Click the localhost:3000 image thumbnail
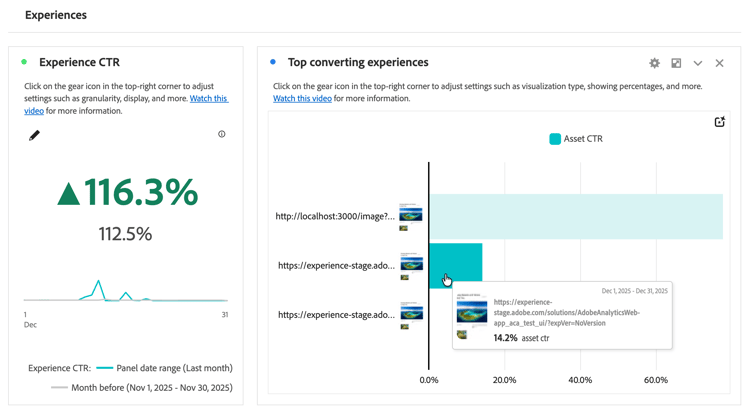This screenshot has height=411, width=750. pyautogui.click(x=410, y=214)
